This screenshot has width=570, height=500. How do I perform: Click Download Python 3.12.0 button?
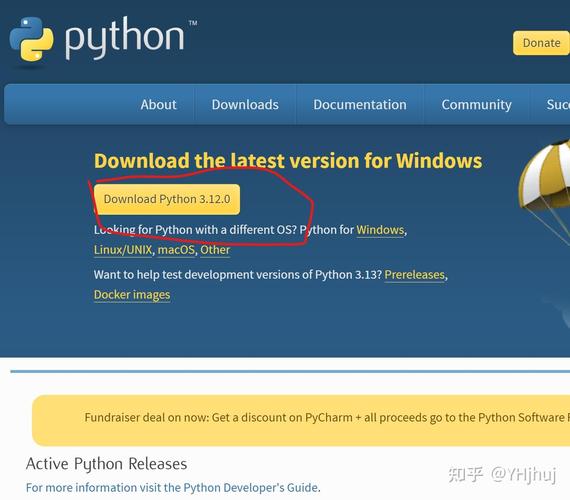pos(167,199)
